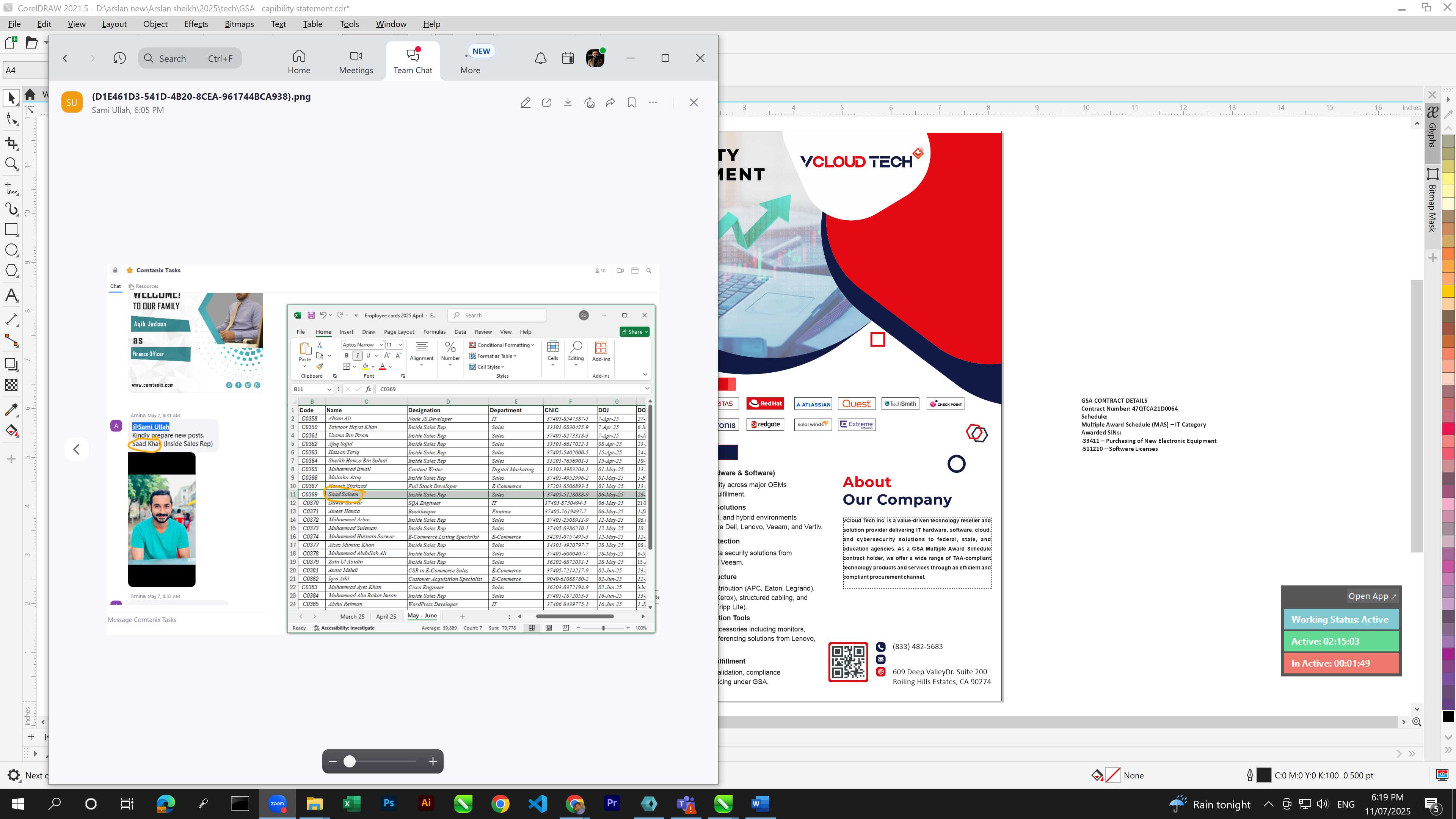Viewport: 1456px width, 819px height.
Task: Switch to the Zoom Home tab
Action: pyautogui.click(x=298, y=61)
